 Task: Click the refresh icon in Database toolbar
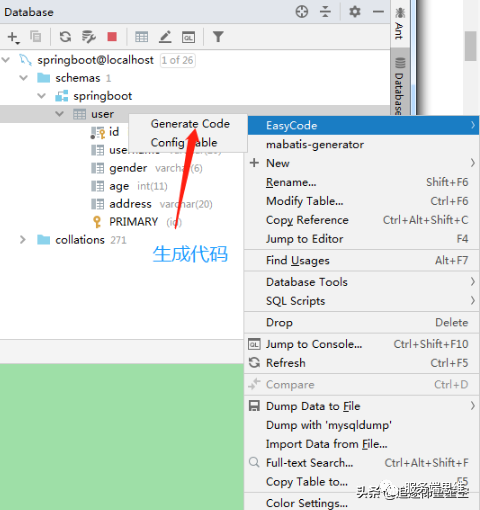[65, 37]
